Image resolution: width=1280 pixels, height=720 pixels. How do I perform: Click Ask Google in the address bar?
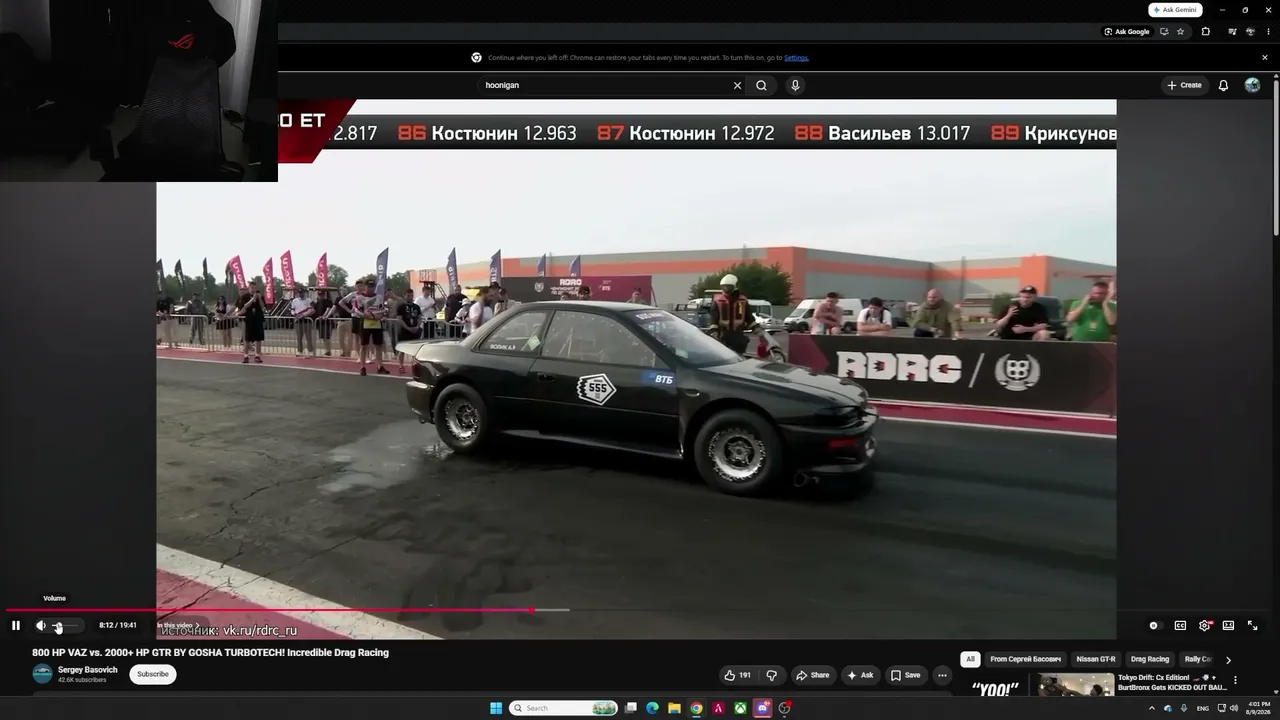[x=1127, y=32]
